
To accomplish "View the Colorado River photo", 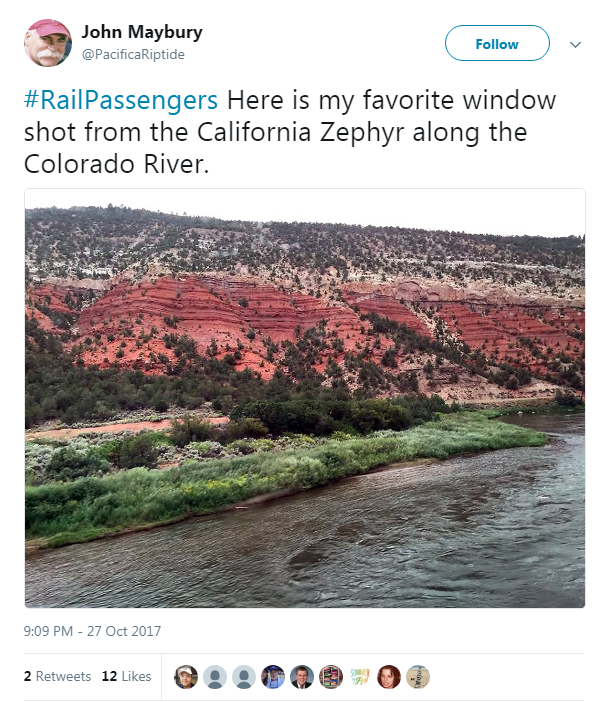I will (305, 398).
